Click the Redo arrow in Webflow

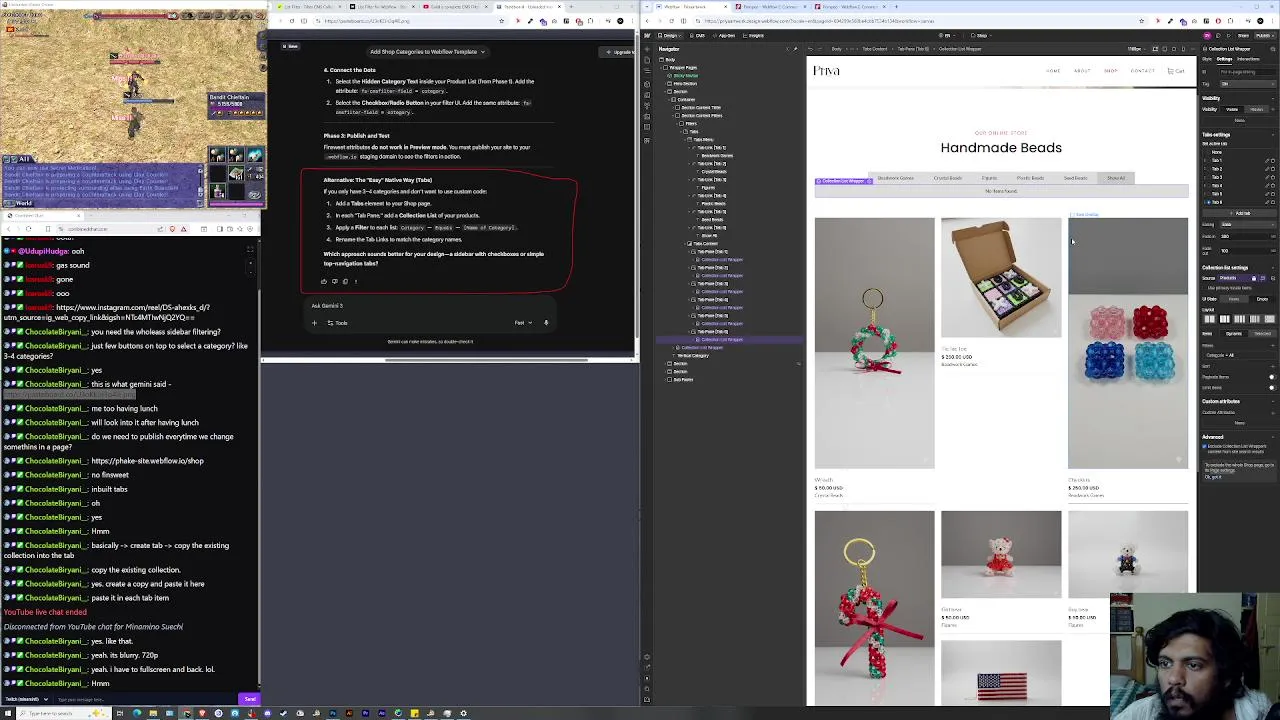tap(820, 49)
